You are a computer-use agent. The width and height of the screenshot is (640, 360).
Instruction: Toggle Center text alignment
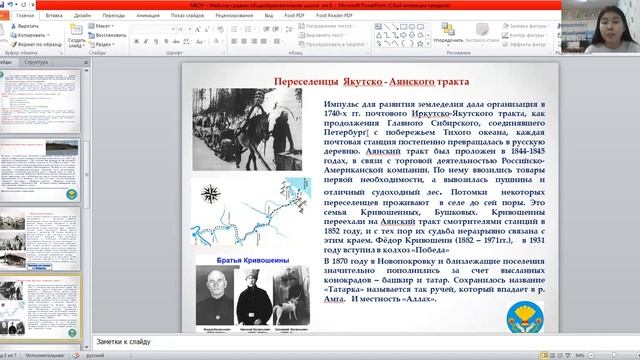(244, 41)
